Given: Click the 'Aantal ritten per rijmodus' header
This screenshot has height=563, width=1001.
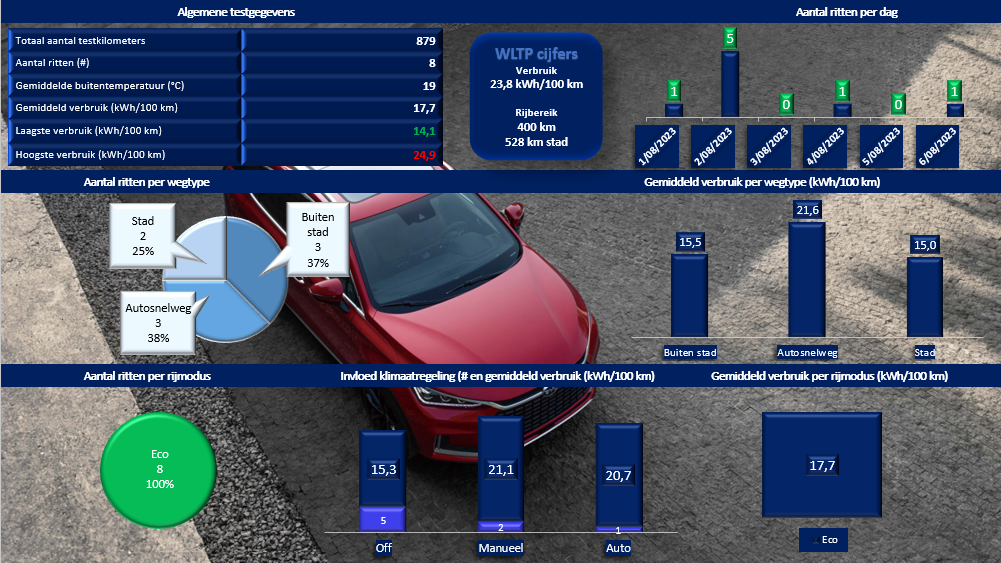Looking at the screenshot, I should [147, 376].
